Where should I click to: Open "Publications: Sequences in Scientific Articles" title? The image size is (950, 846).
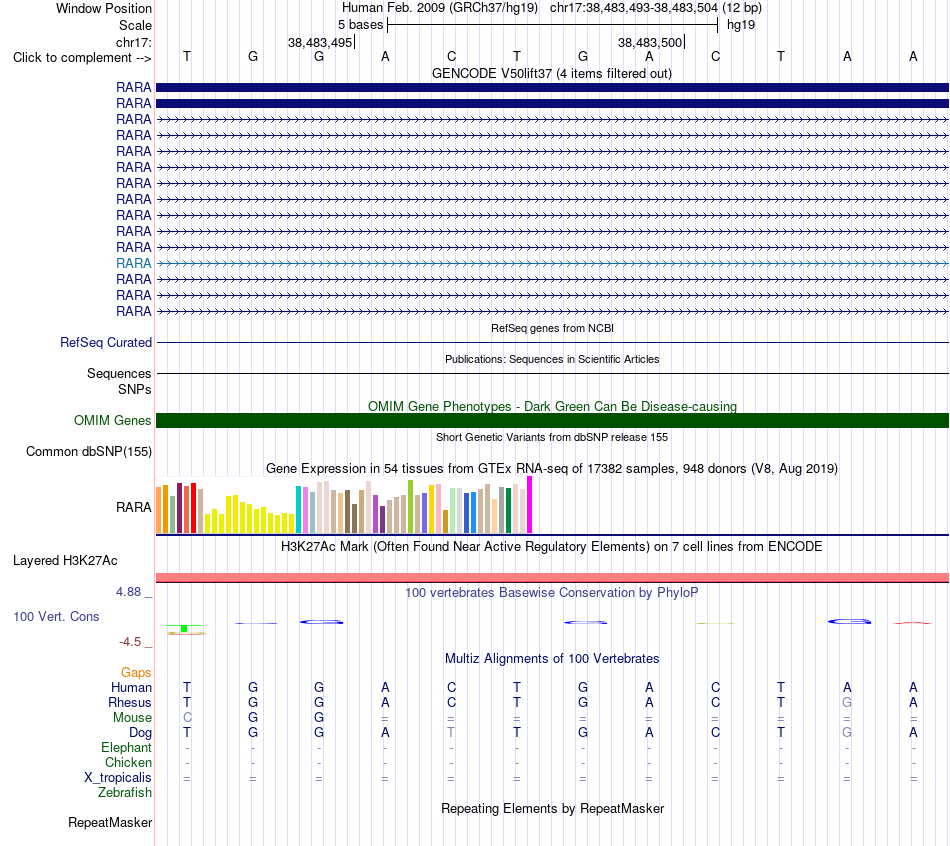click(x=552, y=359)
